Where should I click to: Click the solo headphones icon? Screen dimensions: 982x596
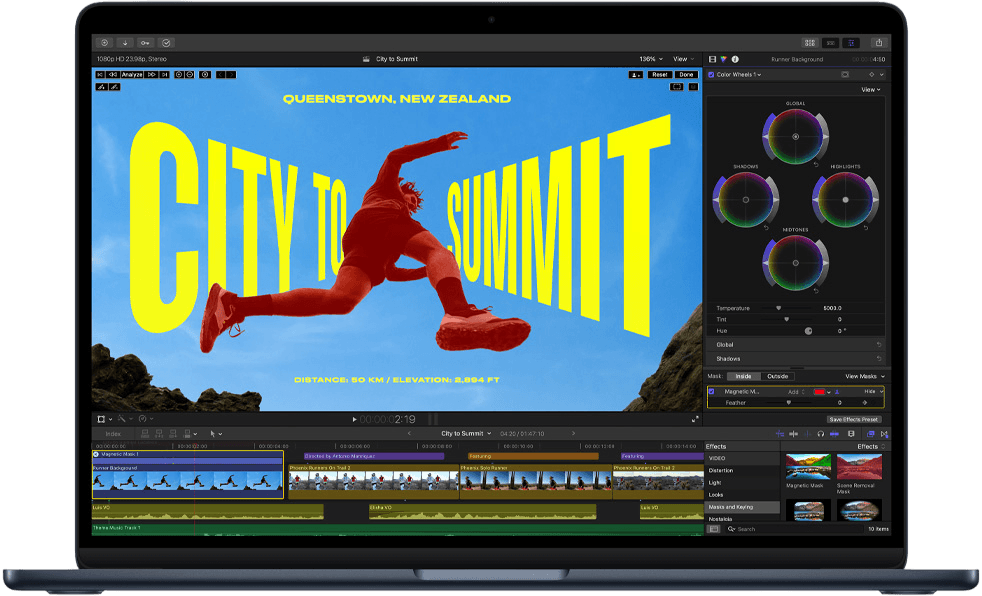(x=820, y=433)
